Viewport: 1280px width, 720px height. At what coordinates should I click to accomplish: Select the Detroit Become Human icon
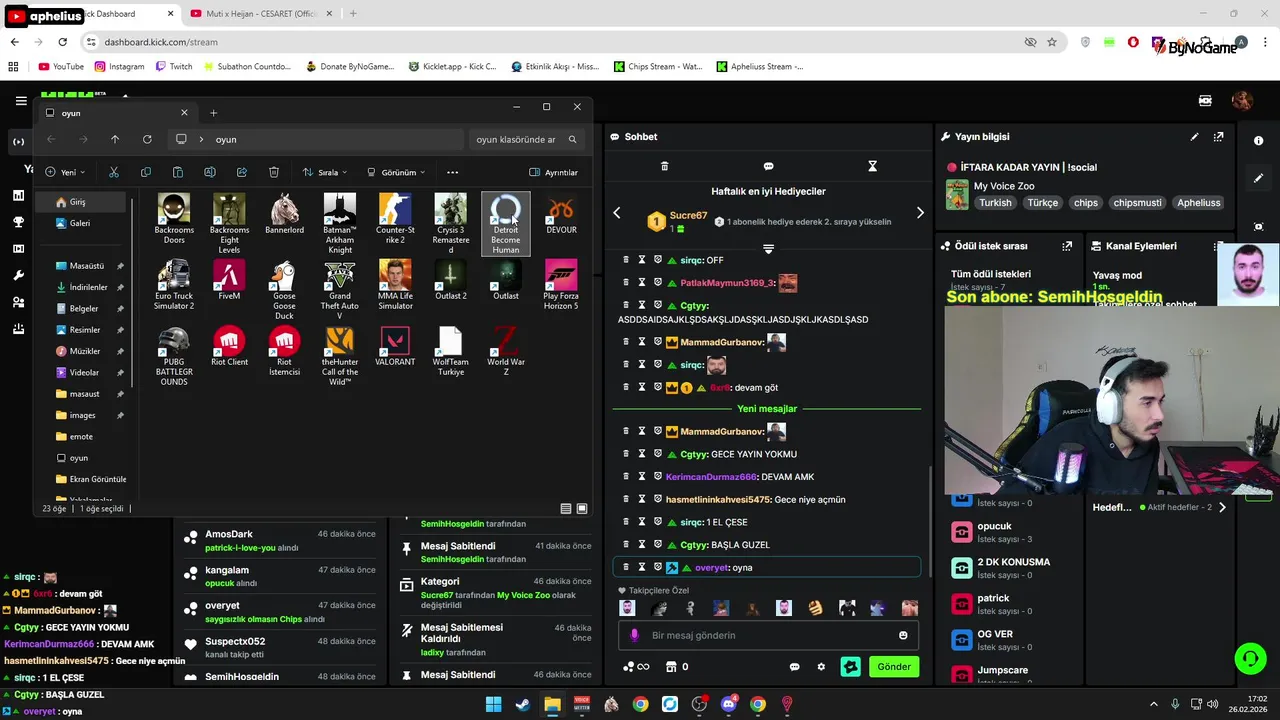click(506, 224)
